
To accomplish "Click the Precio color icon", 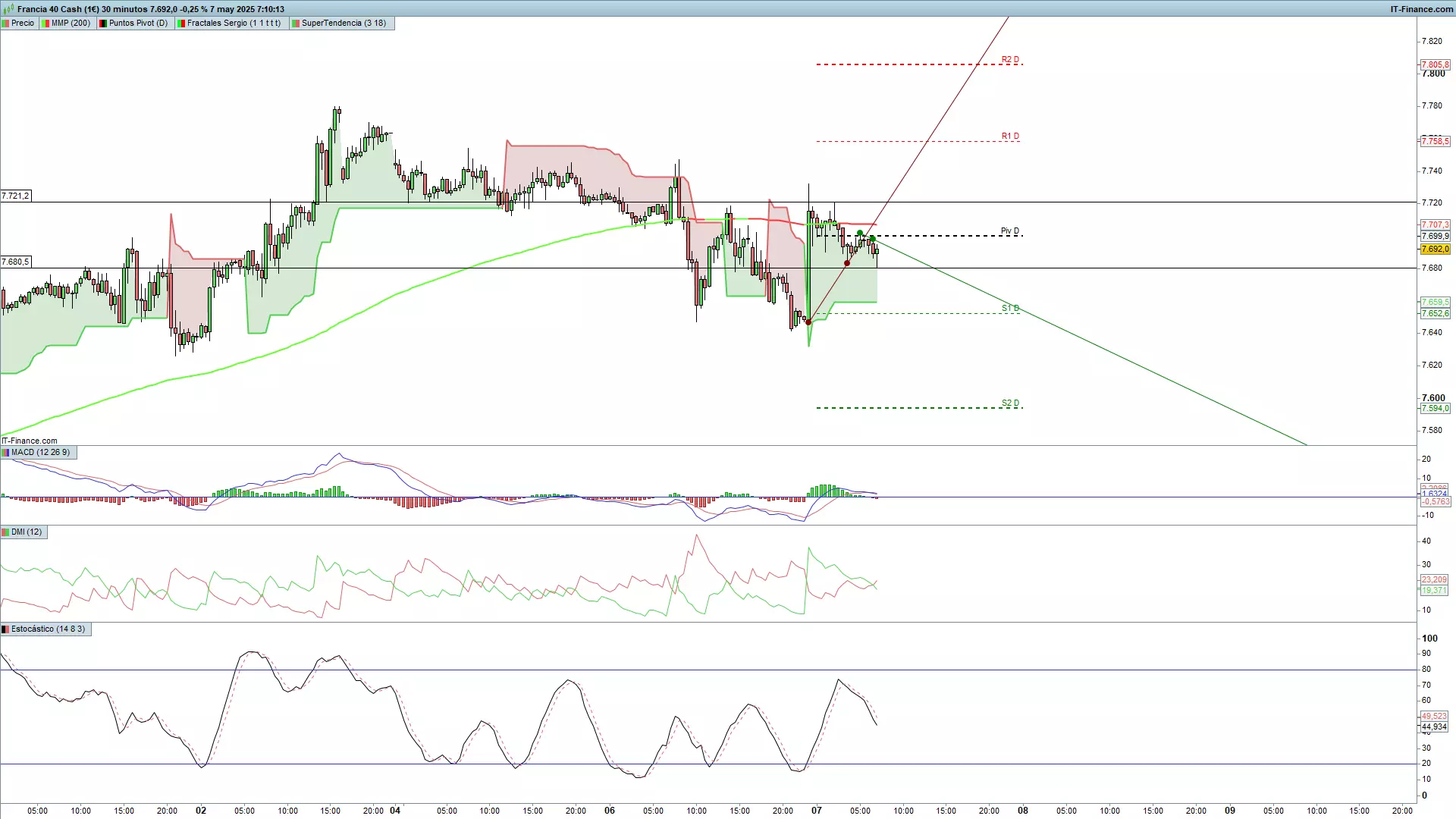I will (x=6, y=23).
